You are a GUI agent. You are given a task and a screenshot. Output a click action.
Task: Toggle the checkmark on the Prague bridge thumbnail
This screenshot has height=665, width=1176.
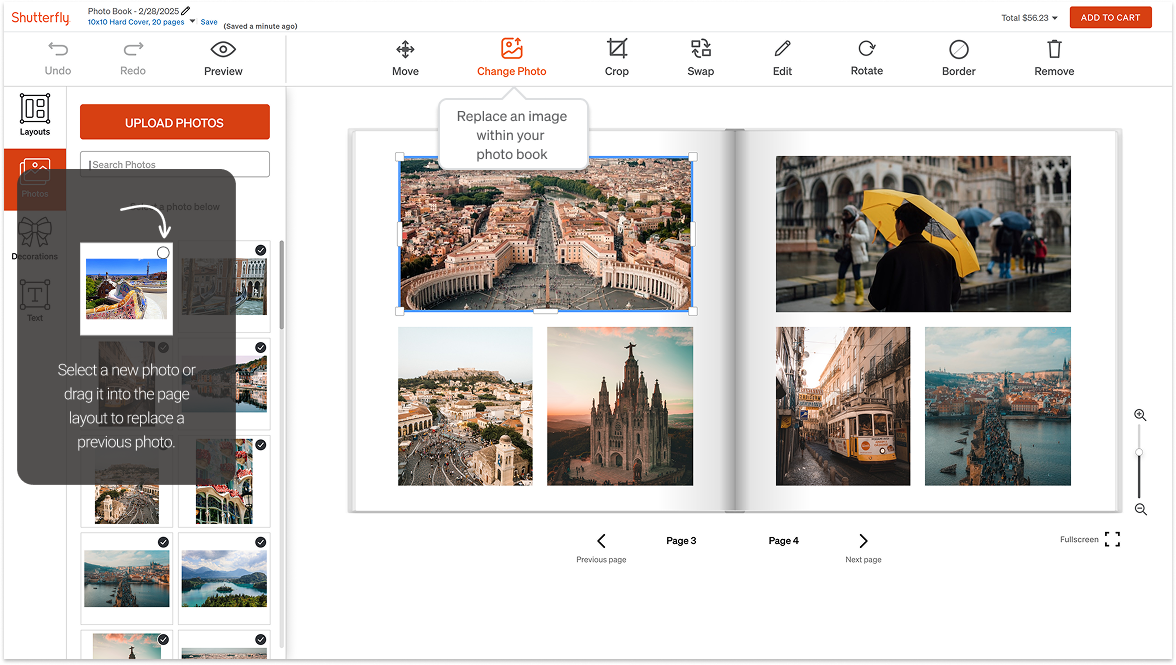[163, 542]
